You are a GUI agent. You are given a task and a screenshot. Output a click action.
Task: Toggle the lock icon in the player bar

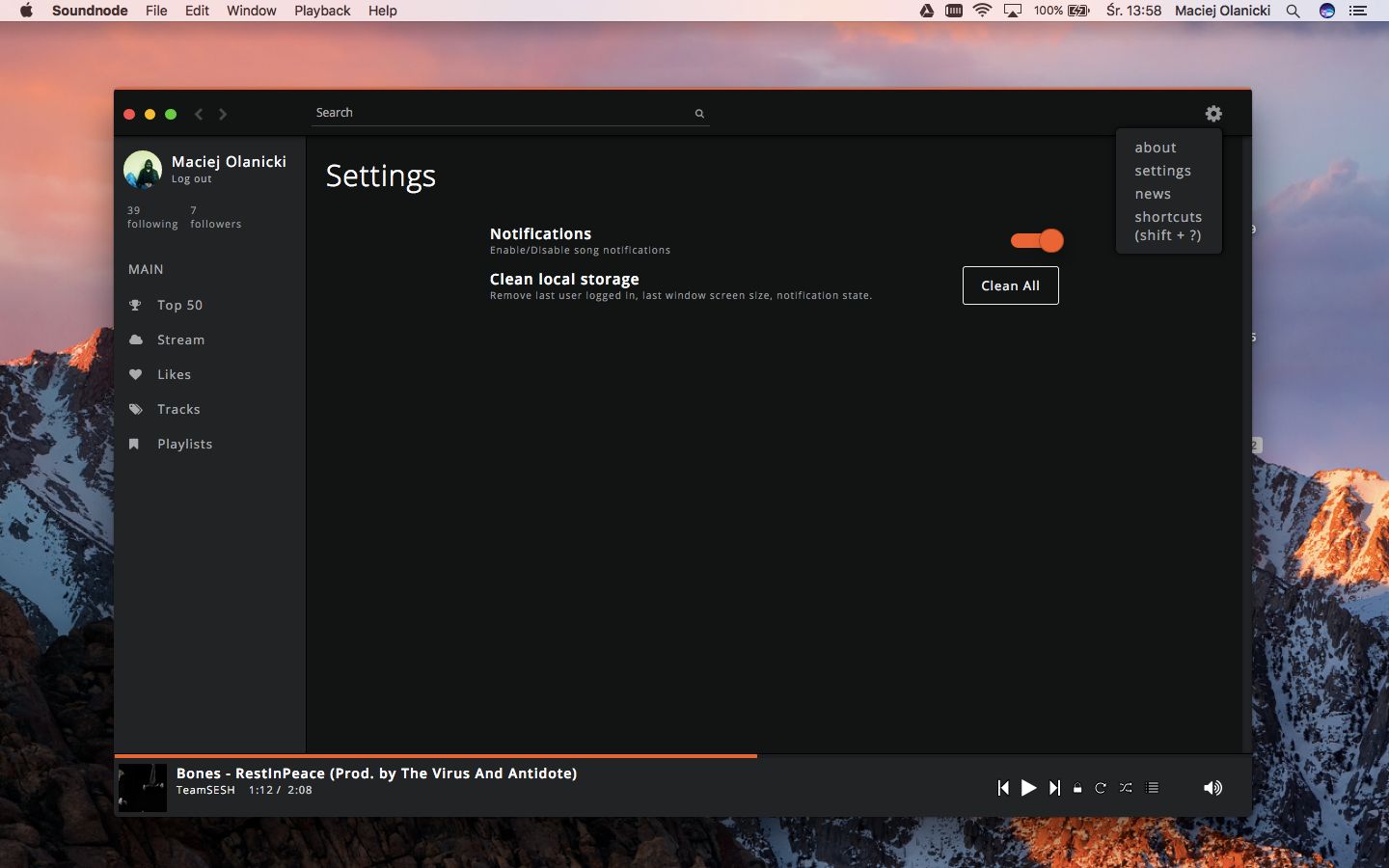(1077, 788)
